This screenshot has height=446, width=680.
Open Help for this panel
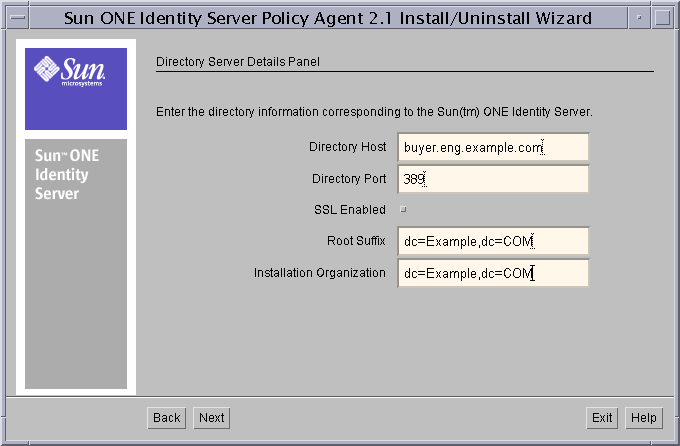click(644, 418)
